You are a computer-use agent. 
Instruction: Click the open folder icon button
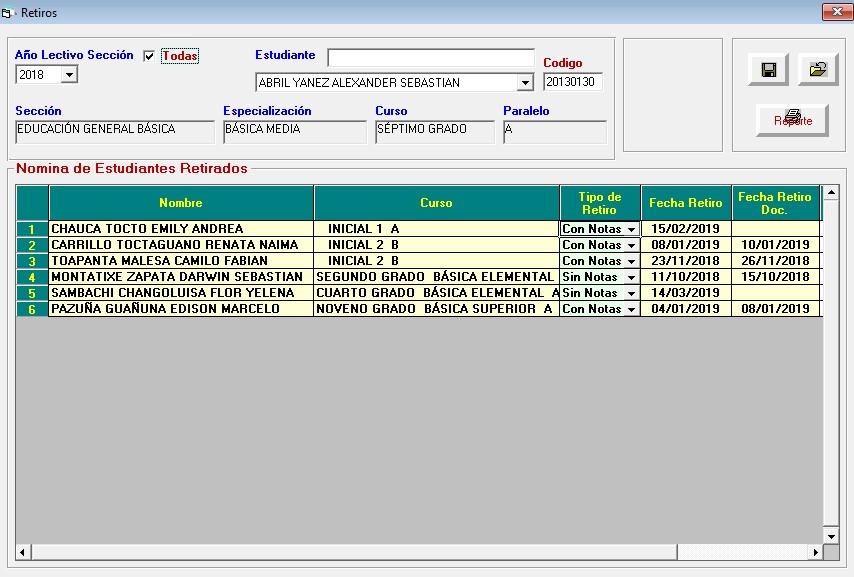click(817, 70)
